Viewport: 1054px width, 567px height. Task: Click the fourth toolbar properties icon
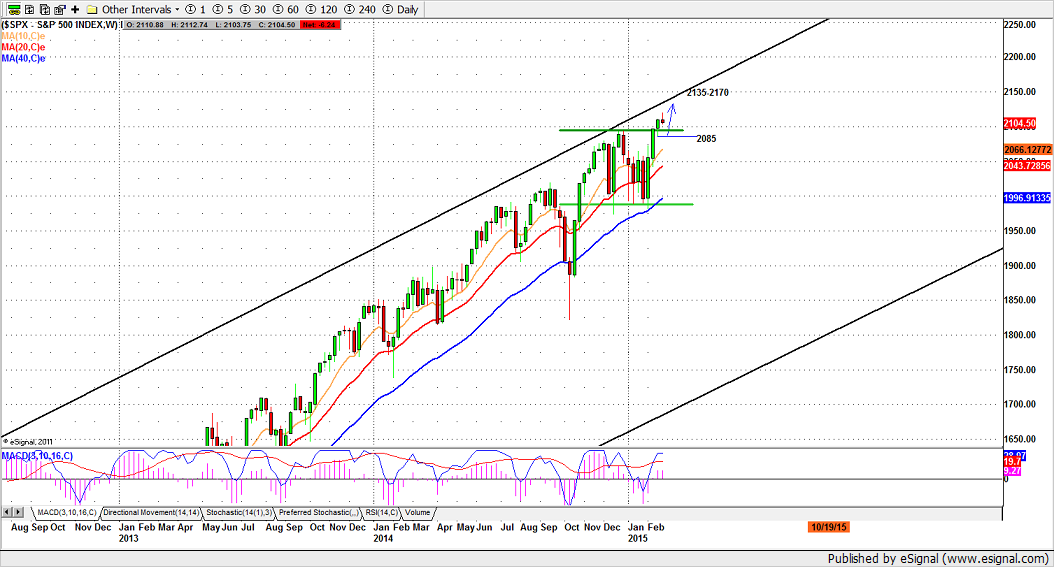pyautogui.click(x=58, y=8)
